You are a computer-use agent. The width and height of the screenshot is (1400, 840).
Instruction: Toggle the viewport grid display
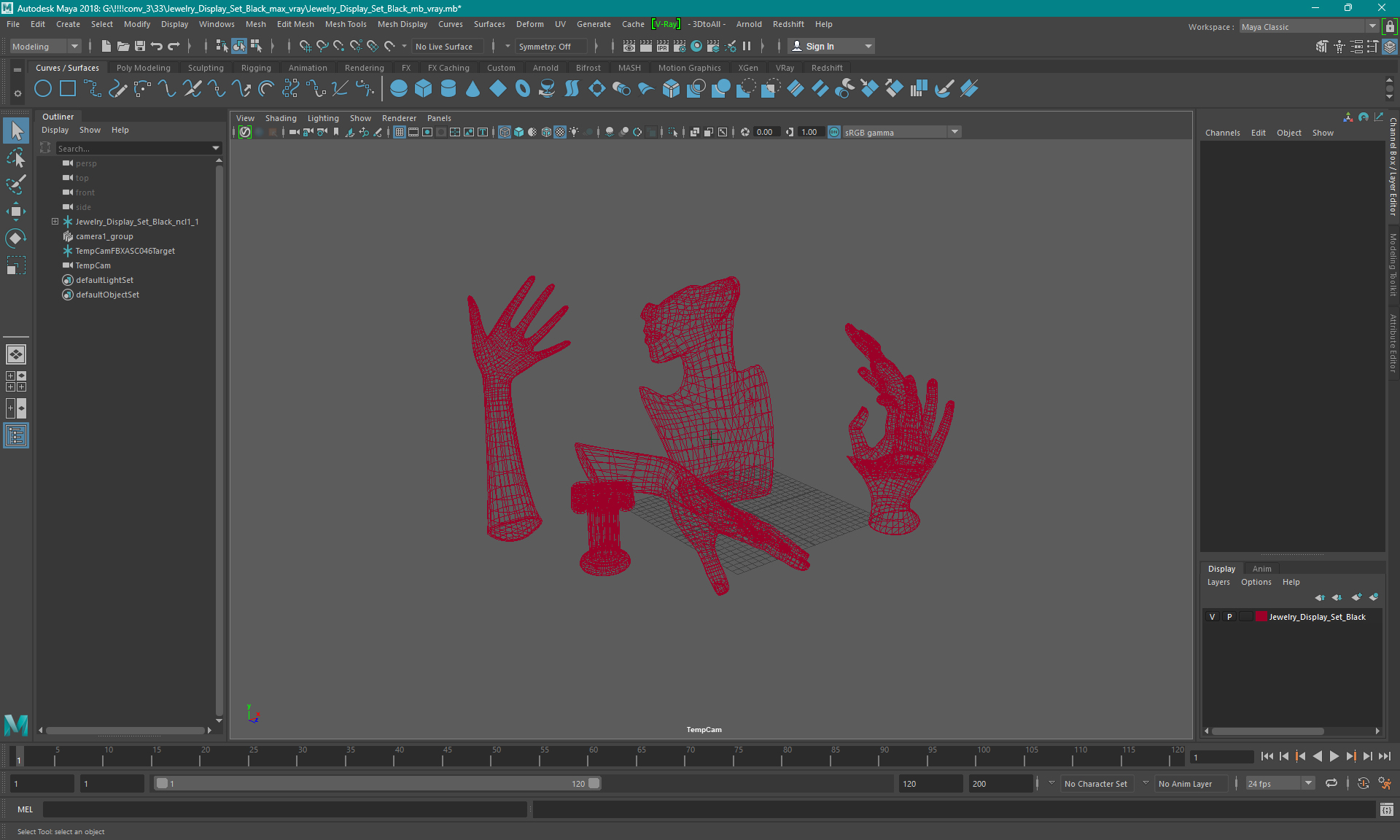[400, 132]
